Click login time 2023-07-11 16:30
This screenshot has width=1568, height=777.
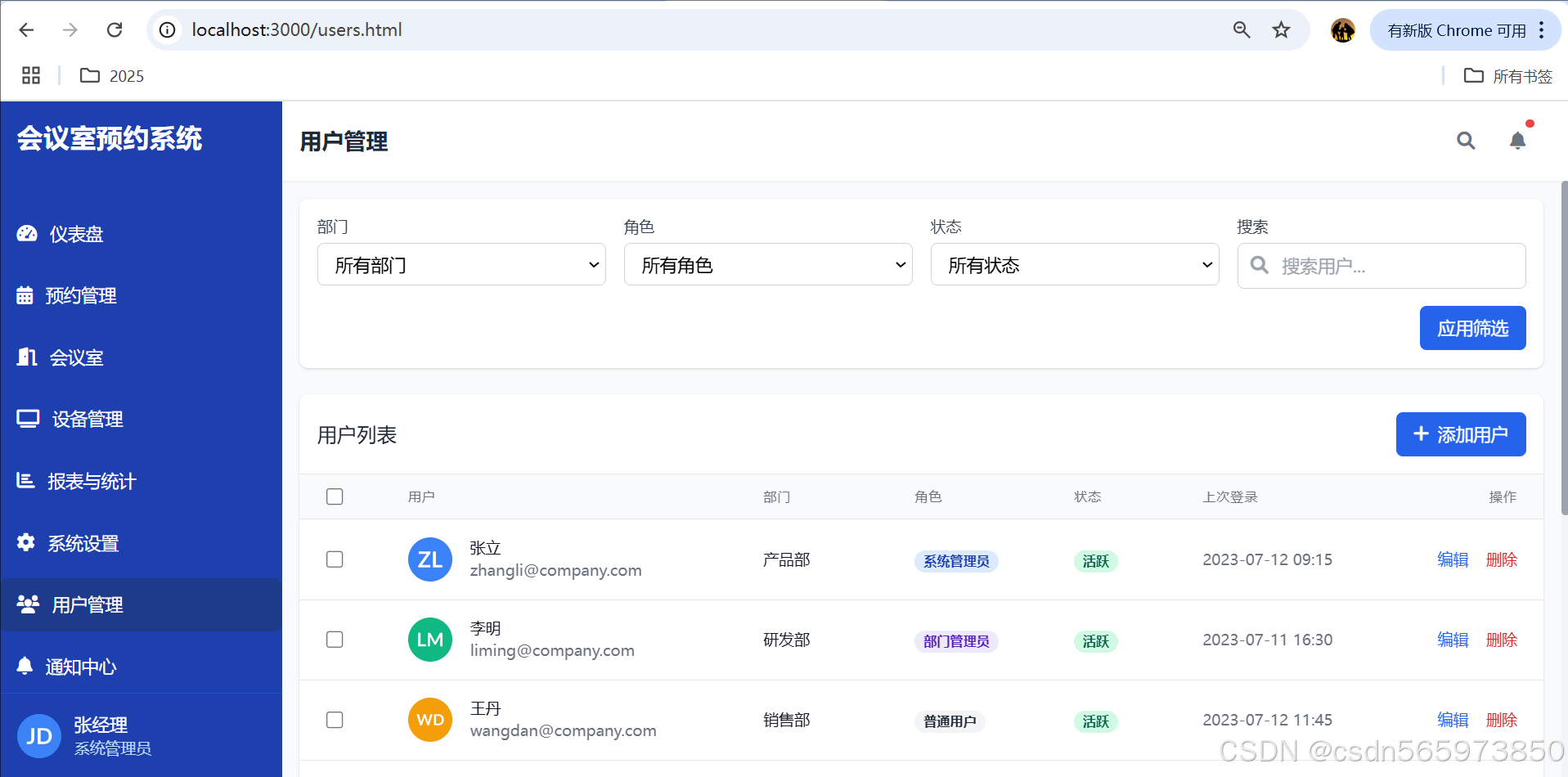(1267, 640)
